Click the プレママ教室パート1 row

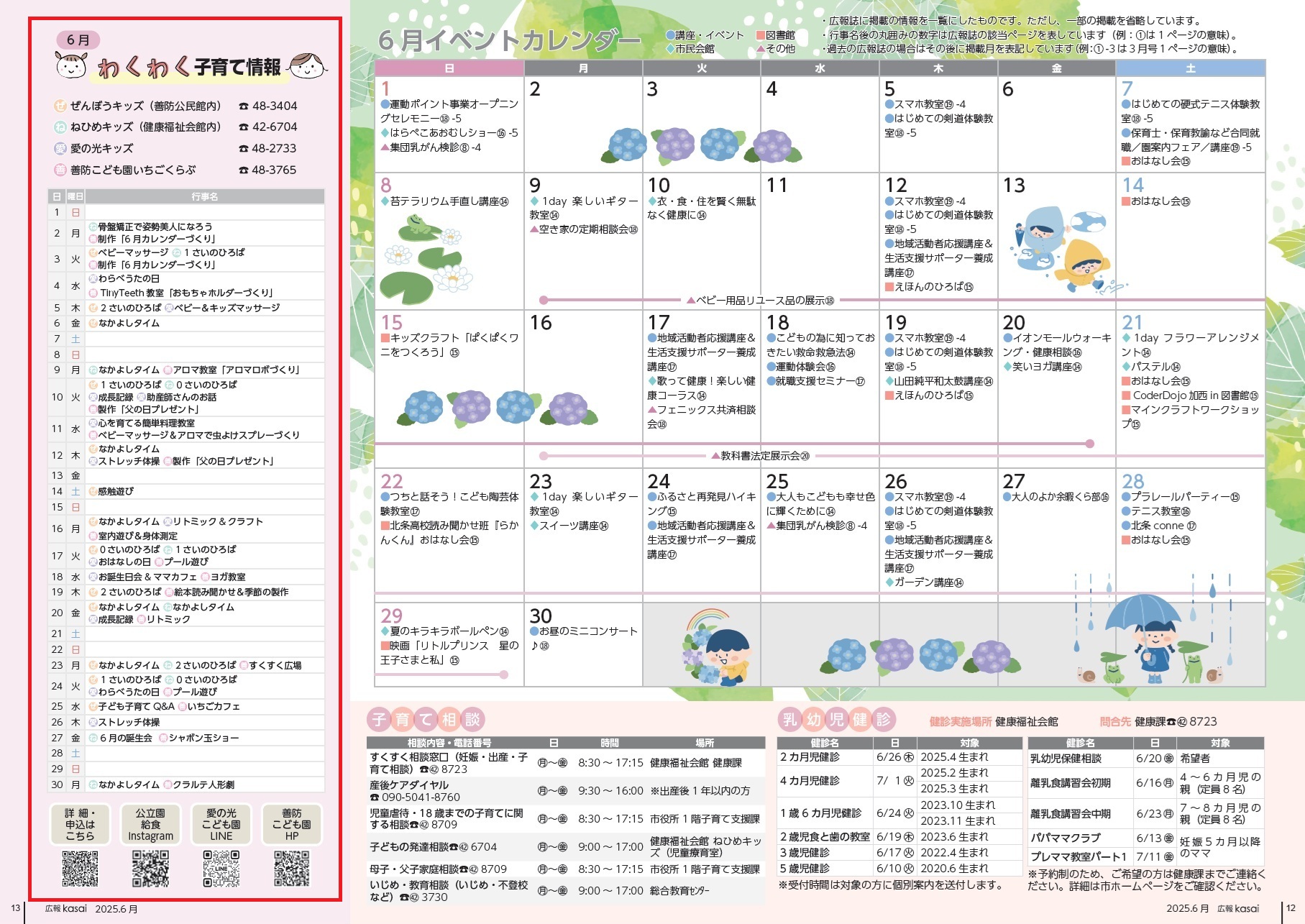coord(1146,856)
